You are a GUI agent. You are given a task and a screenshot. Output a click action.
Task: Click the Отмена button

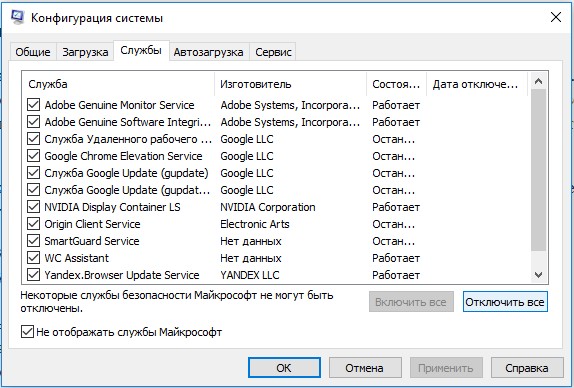365,368
